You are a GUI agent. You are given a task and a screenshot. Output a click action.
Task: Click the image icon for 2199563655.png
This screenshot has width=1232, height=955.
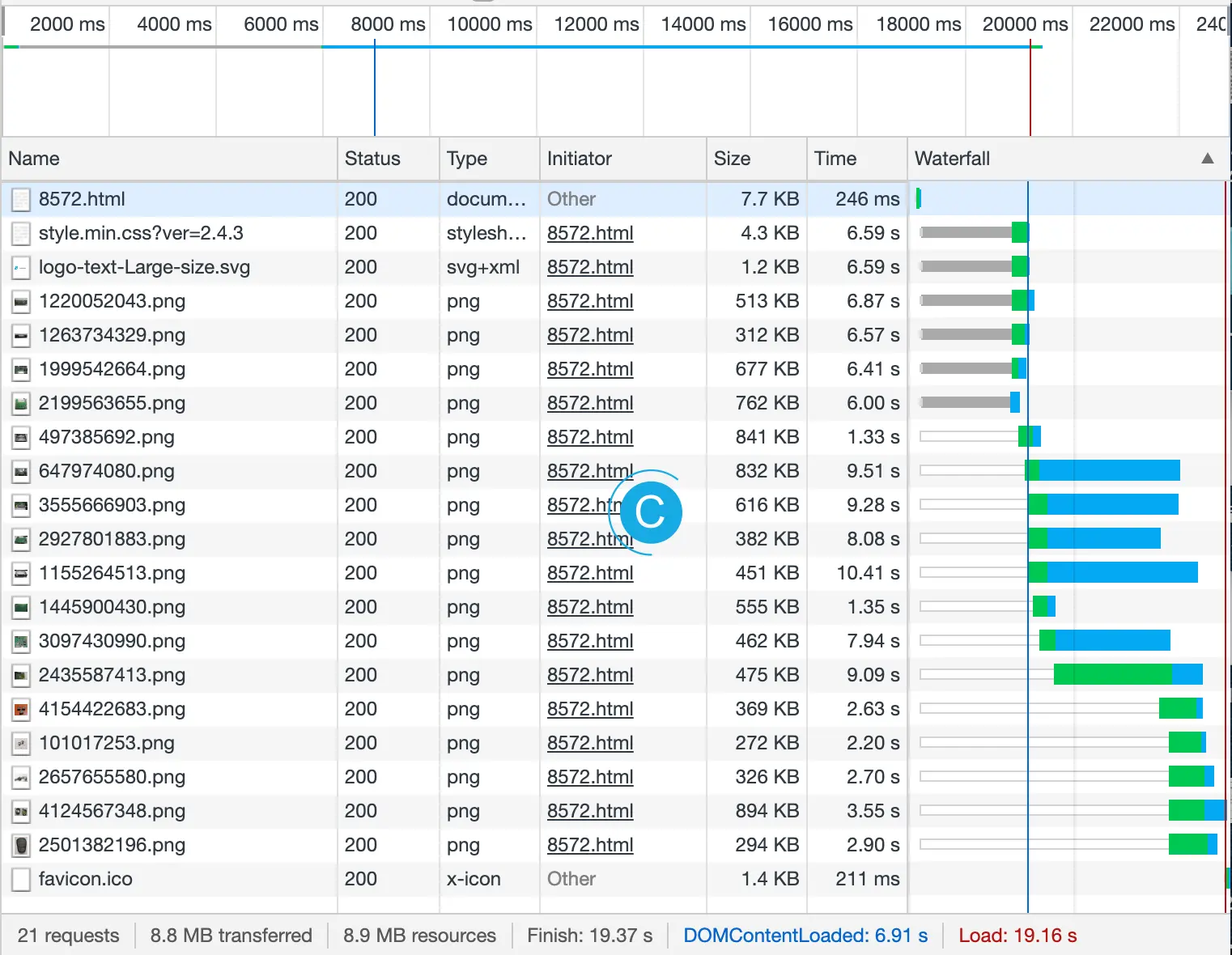tap(21, 403)
